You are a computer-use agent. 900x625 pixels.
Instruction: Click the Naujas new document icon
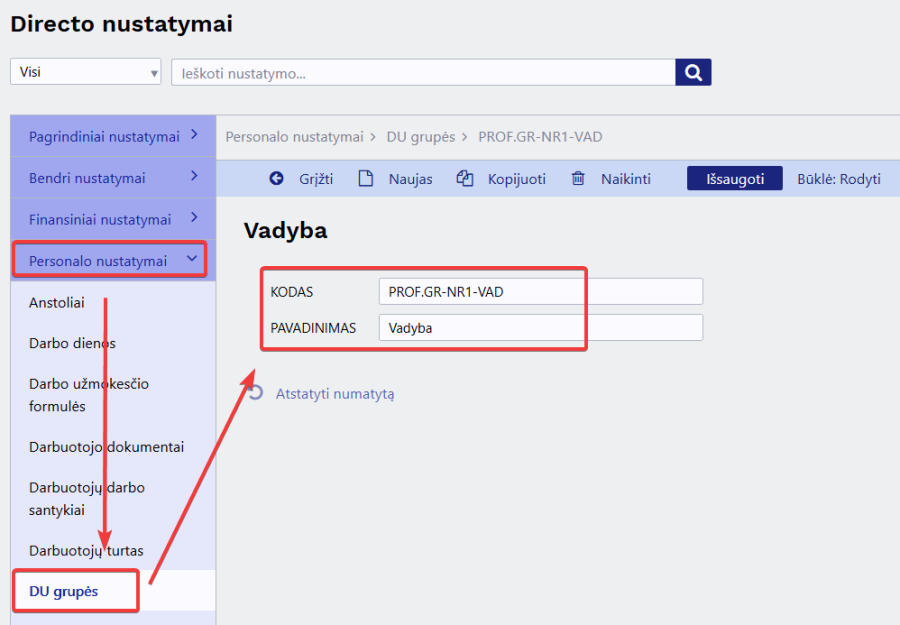tap(366, 178)
